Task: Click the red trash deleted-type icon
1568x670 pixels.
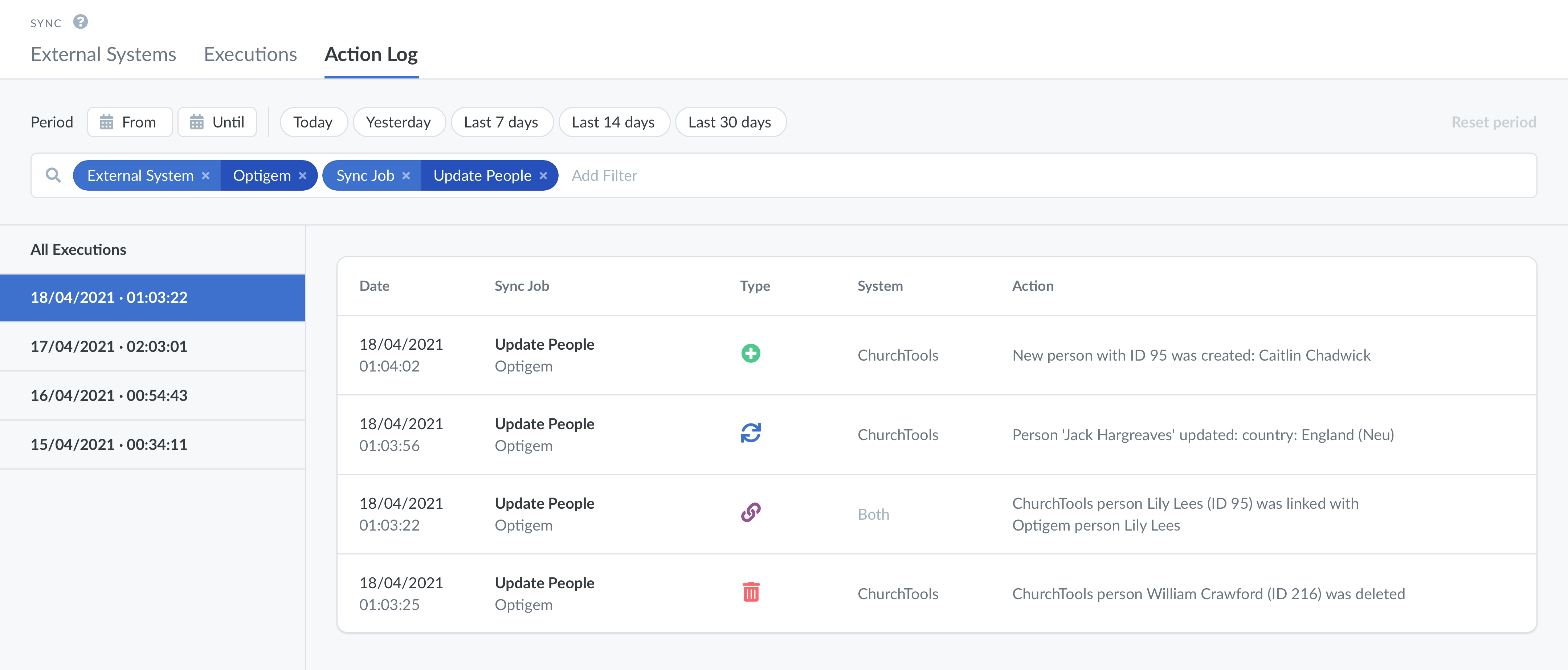Action: point(751,592)
